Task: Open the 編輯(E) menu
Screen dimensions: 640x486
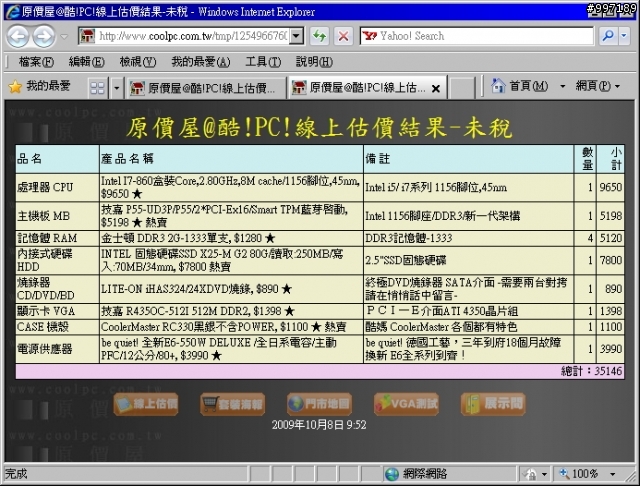Action: click(87, 62)
